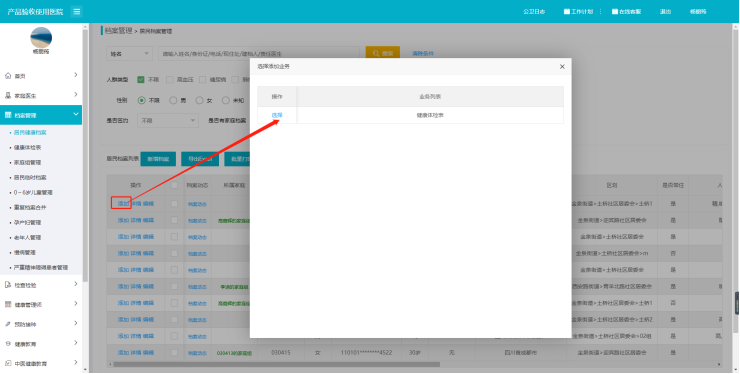This screenshot has width=740, height=374.
Task: Open 0~6岁儿童管理 submenu item
Action: (x=33, y=193)
